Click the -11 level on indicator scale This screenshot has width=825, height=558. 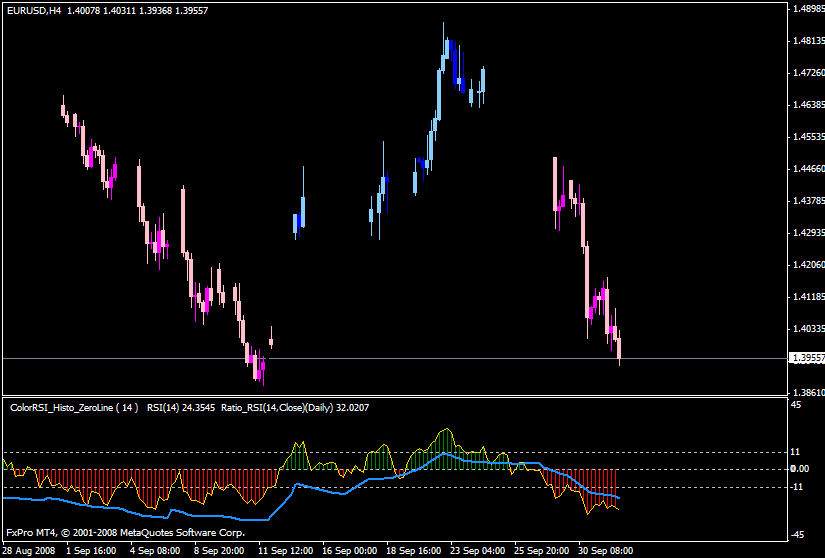(798, 487)
